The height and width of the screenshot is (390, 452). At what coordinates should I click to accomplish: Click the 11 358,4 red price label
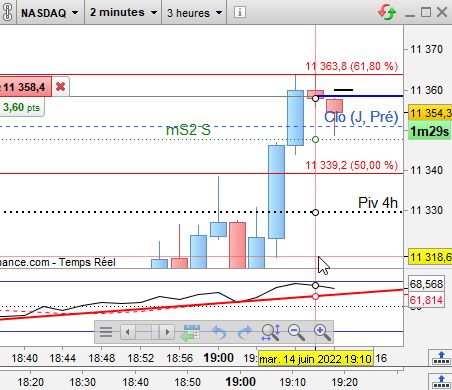(x=25, y=87)
